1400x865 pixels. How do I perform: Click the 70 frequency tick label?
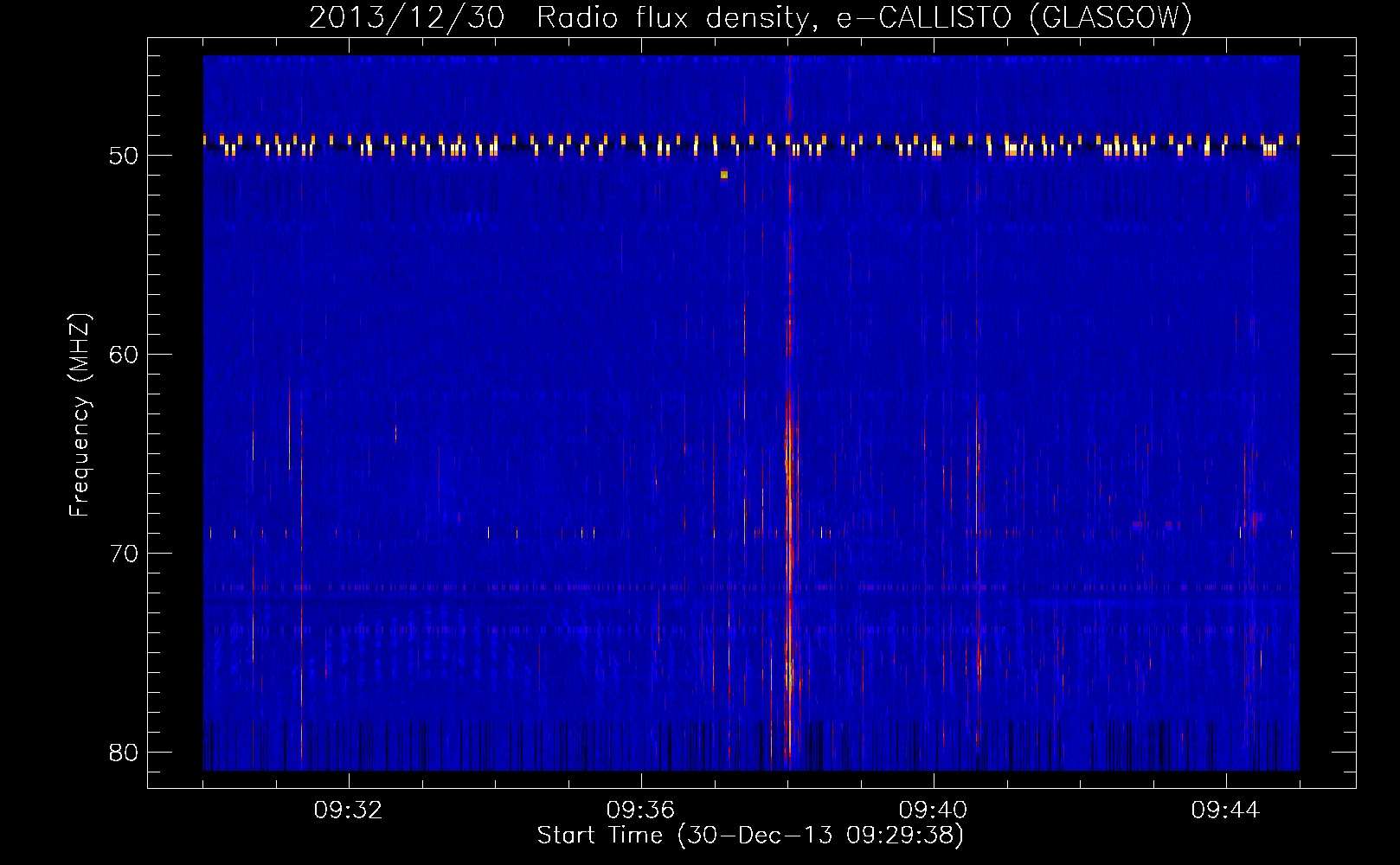[x=124, y=554]
